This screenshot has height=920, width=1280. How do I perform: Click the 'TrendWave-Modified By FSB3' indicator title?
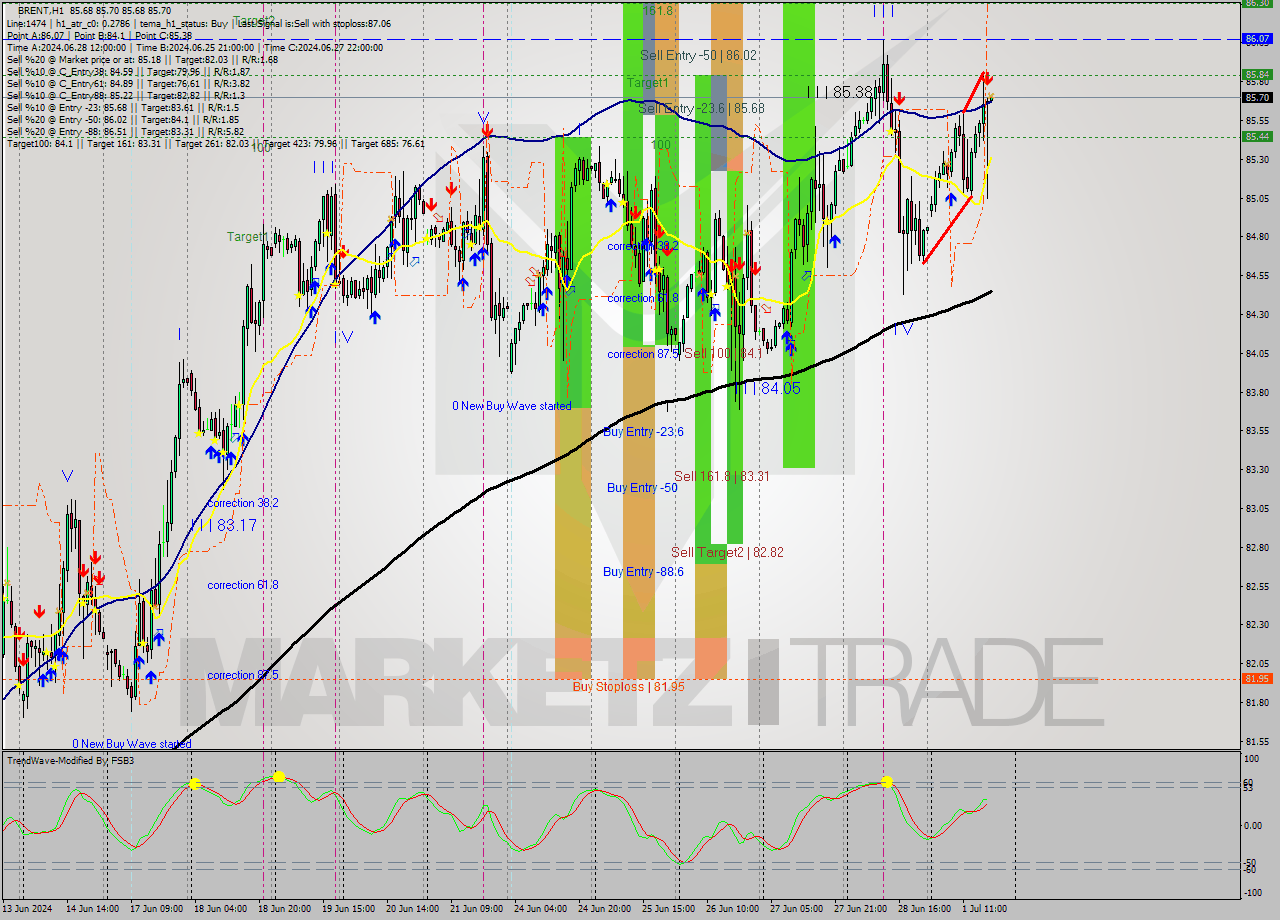pos(71,761)
